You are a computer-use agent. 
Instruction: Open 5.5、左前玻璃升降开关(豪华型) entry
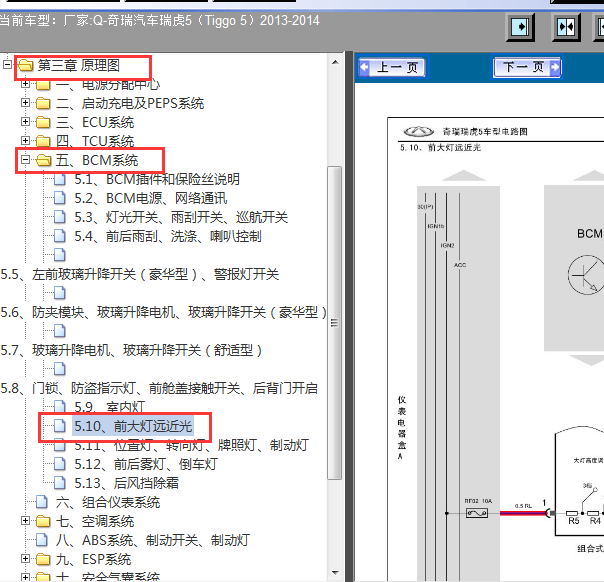click(x=140, y=274)
